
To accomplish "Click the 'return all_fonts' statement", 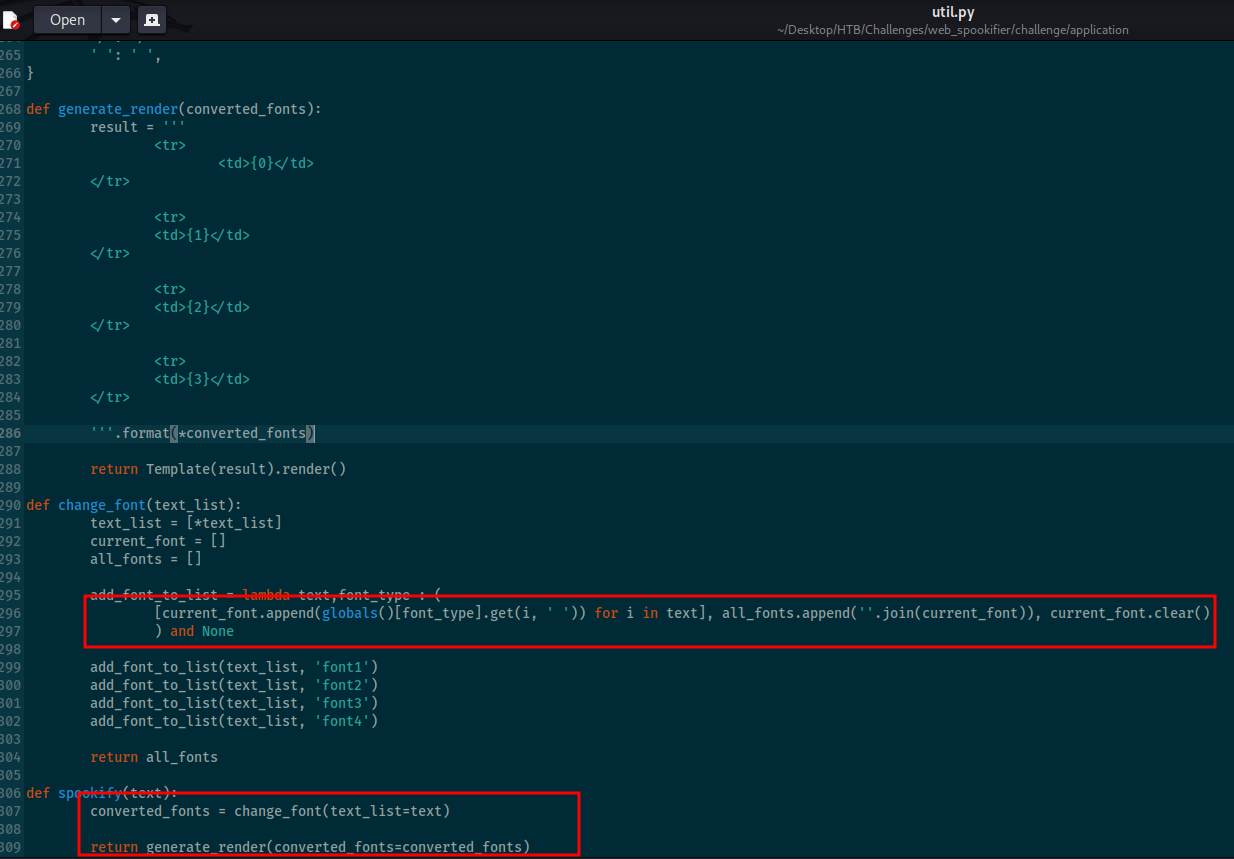I will pos(154,757).
